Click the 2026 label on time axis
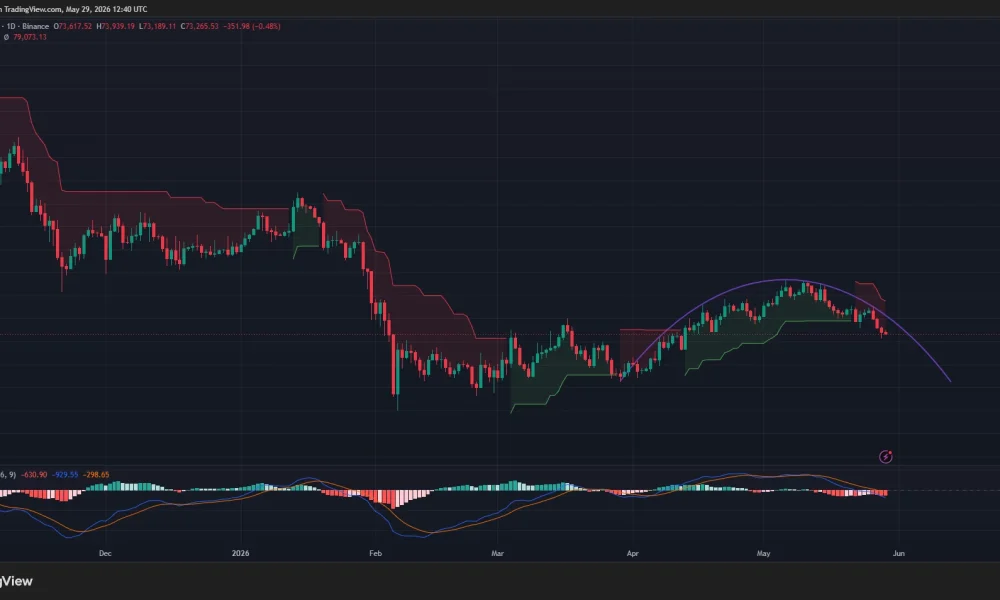 tap(240, 553)
